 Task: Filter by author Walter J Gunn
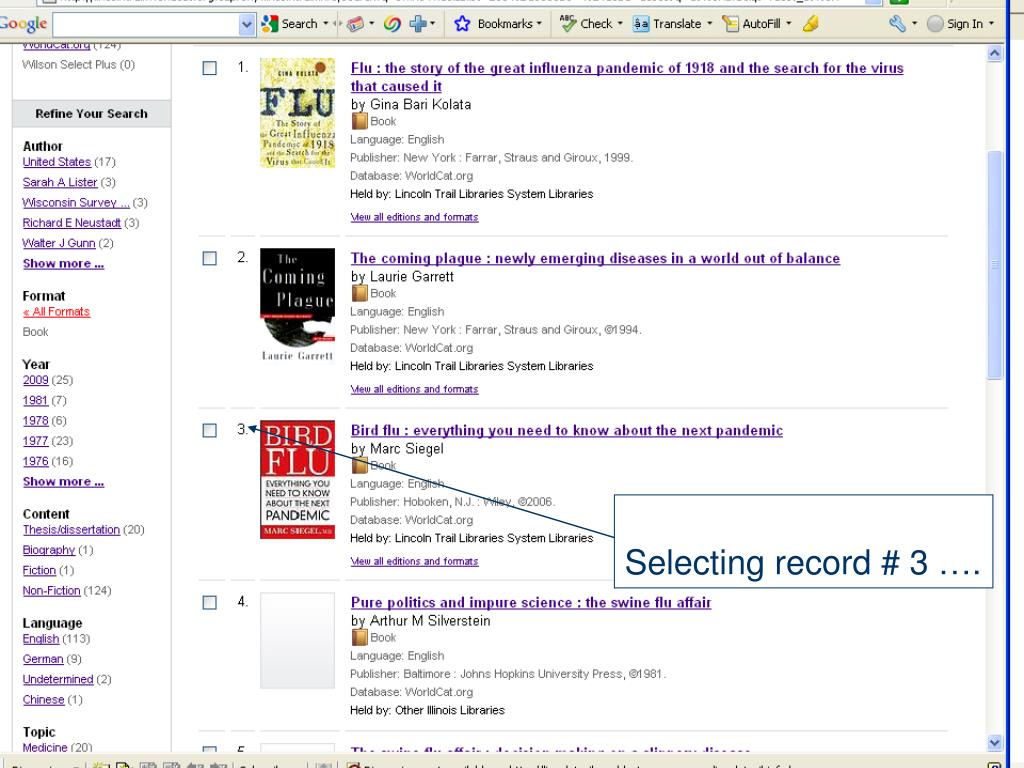click(x=59, y=243)
